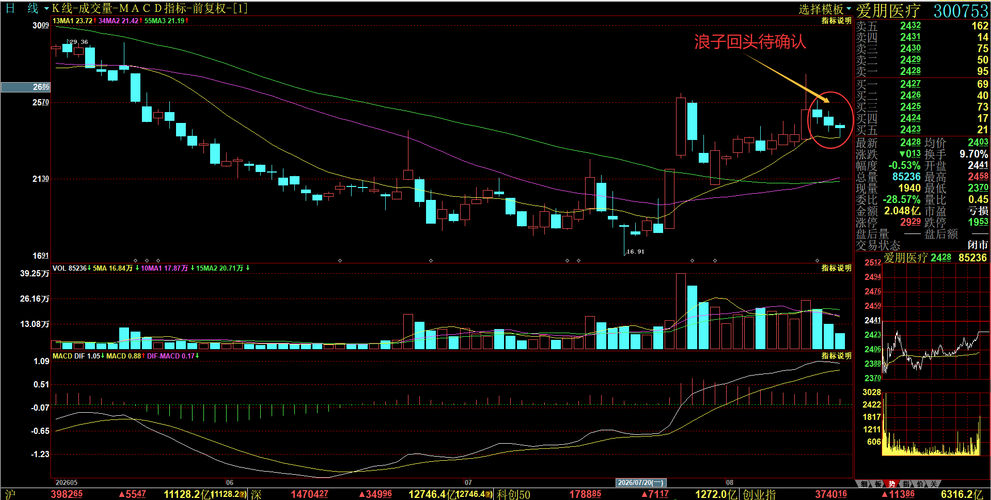Click 指标说明 on the MACD panel
The image size is (991, 500).
point(836,357)
